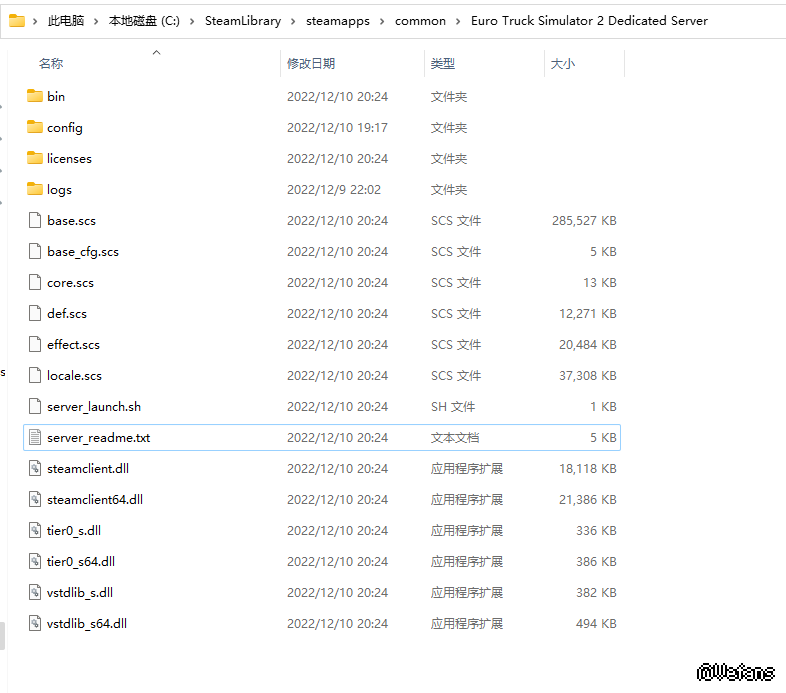Click the licenses folder icon
The width and height of the screenshot is (786, 693).
tap(35, 158)
